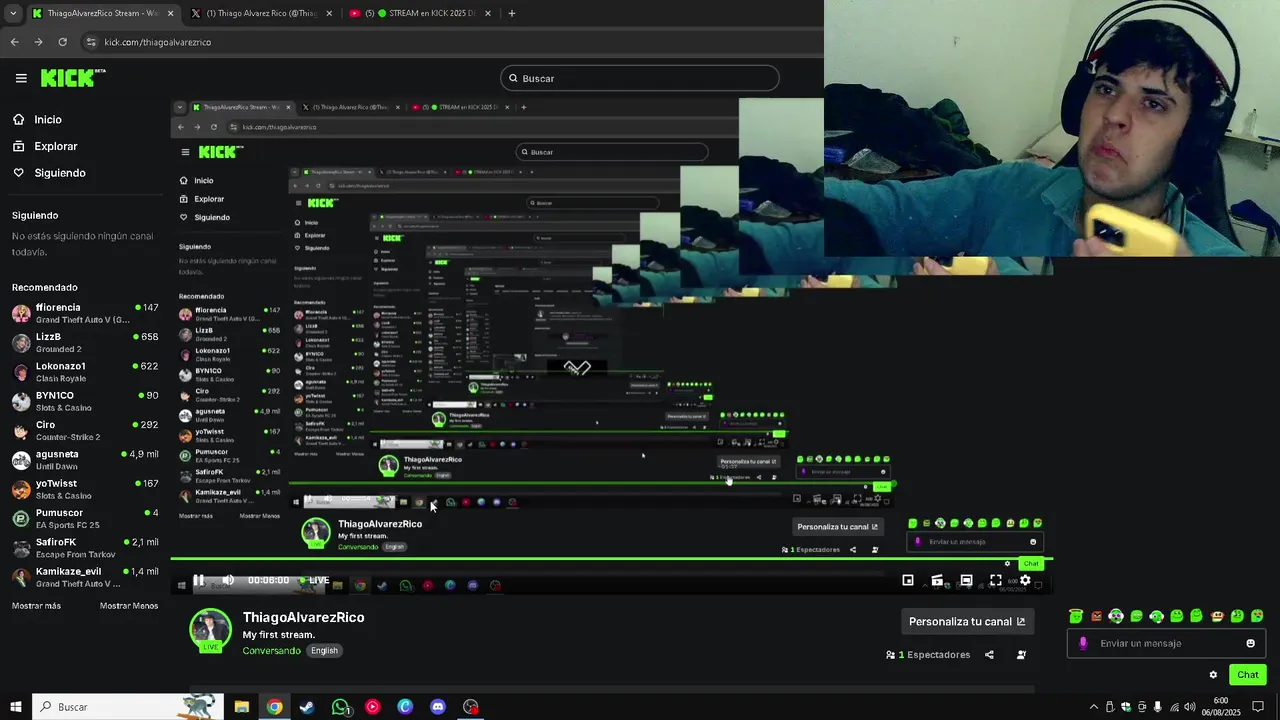Viewport: 1280px width, 720px height.
Task: Open Siguiendo in the Kick sidebar
Action: point(49,173)
